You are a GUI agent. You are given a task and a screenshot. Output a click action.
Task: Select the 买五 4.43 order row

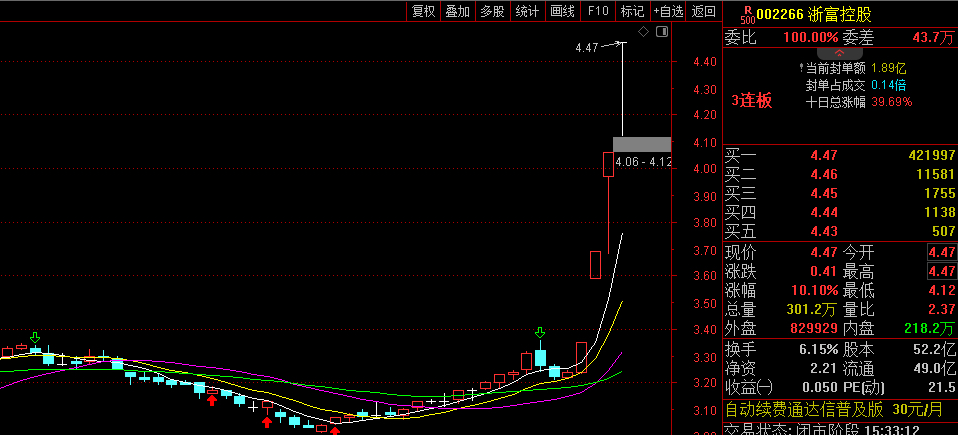(x=840, y=231)
